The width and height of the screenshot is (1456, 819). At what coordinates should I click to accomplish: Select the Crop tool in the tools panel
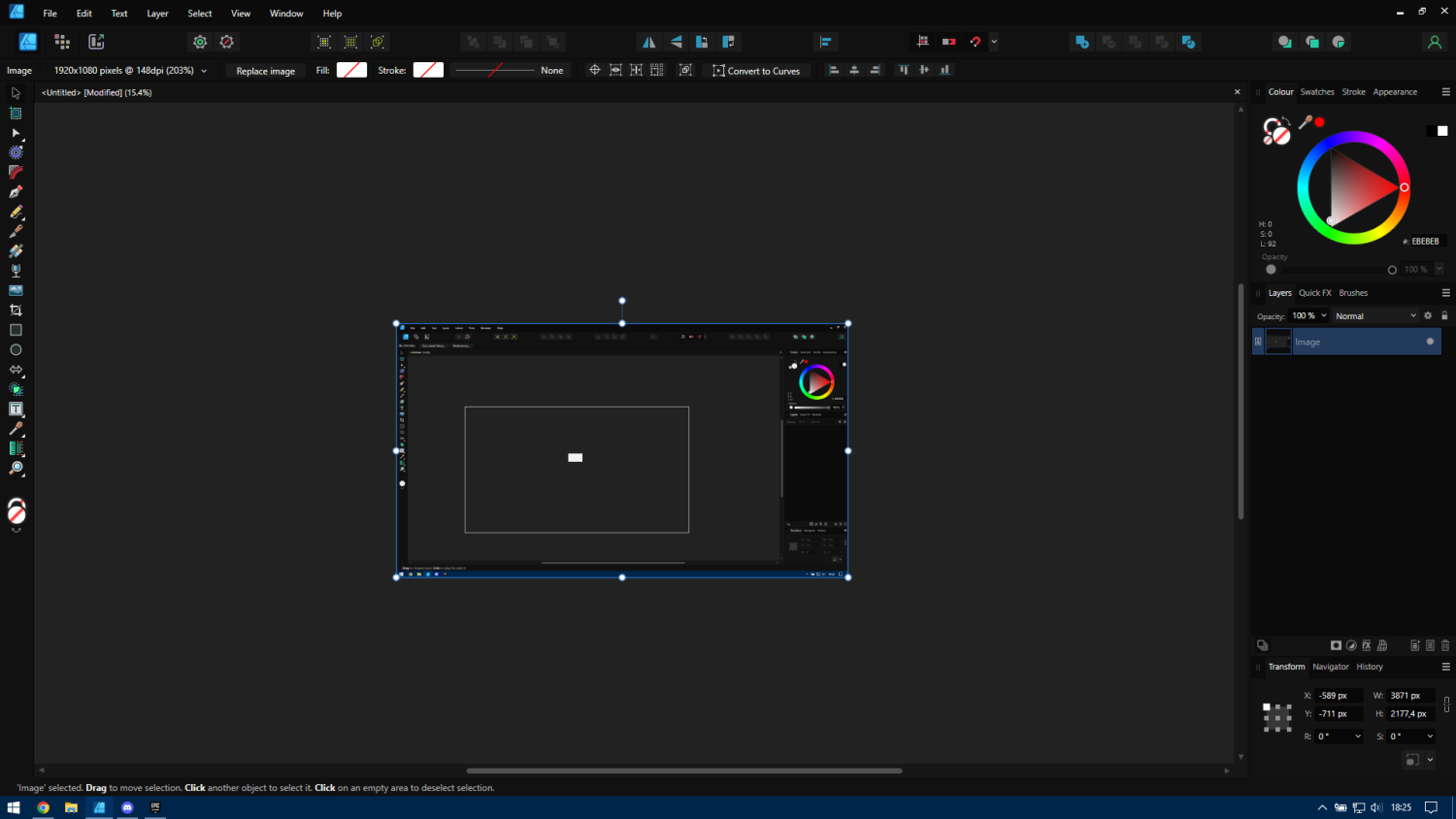point(16,311)
